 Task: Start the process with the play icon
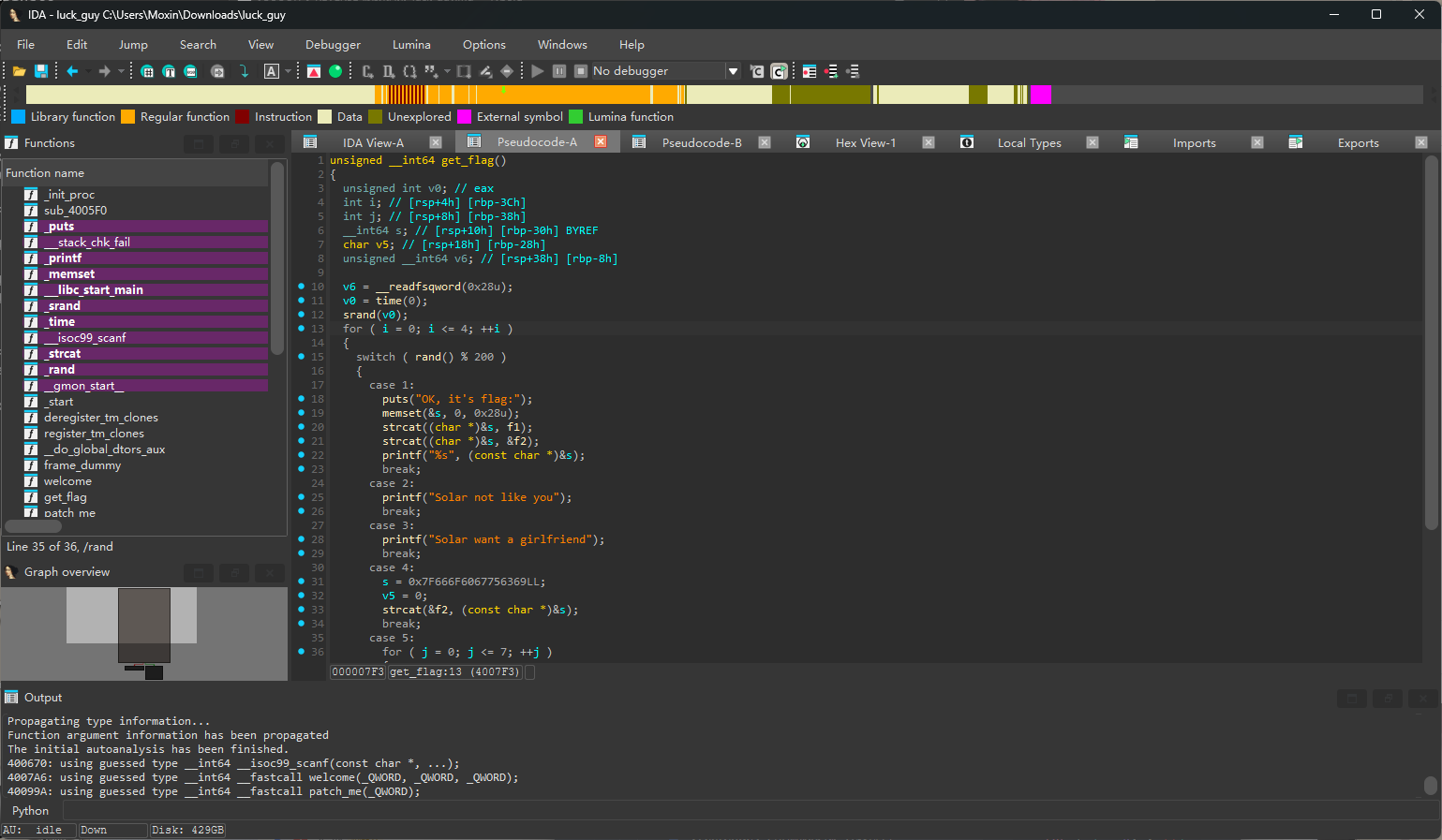(x=537, y=71)
